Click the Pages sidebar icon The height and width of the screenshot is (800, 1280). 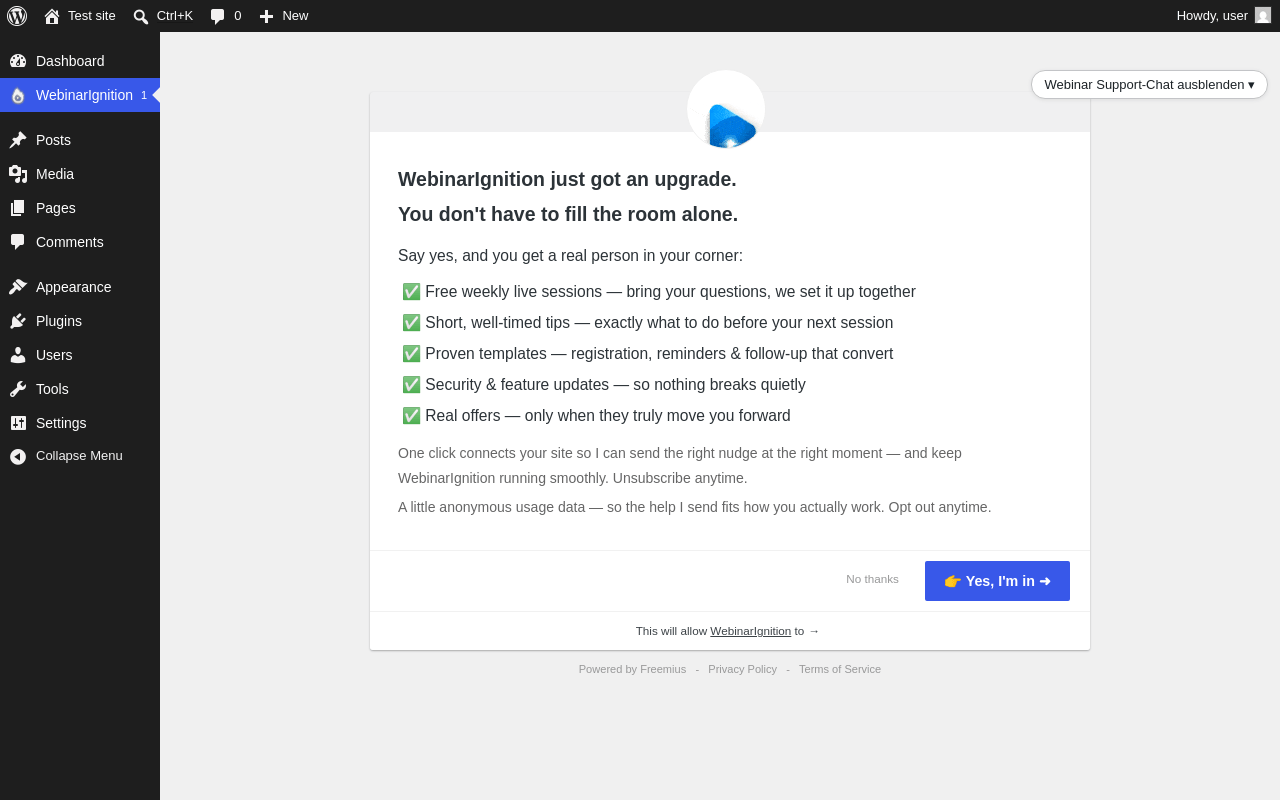click(18, 208)
